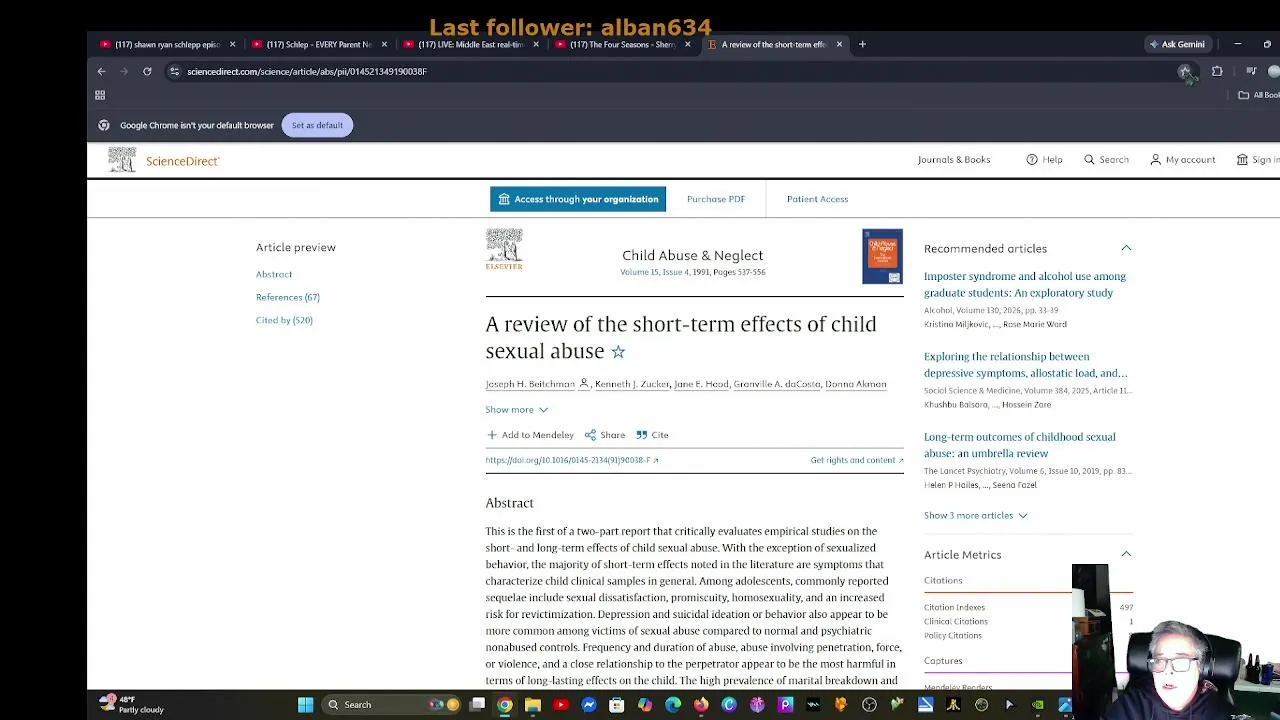The width and height of the screenshot is (1280, 720).
Task: Open Windows Start menu
Action: [306, 705]
